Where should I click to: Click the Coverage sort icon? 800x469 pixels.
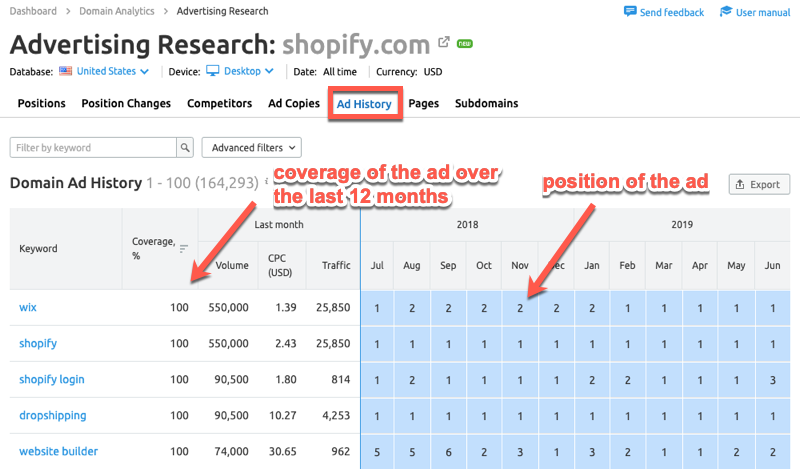[183, 249]
